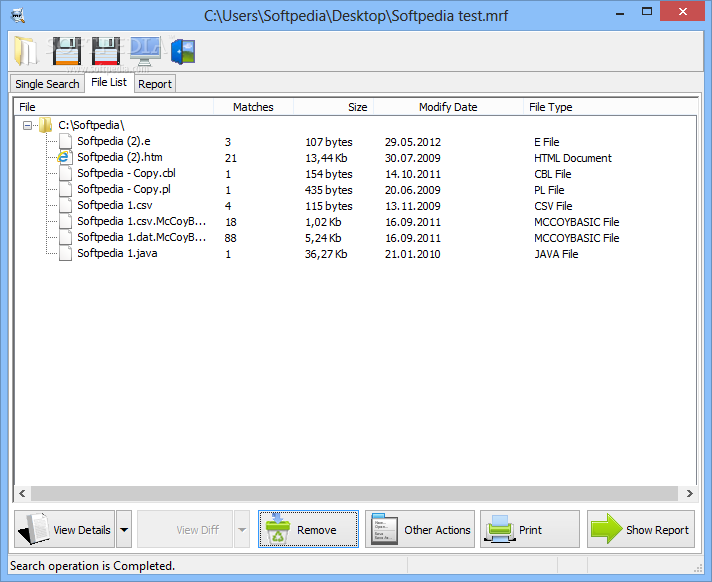Click the right arrow of the horizontal scrollbar
This screenshot has width=712, height=582.
pyautogui.click(x=689, y=493)
